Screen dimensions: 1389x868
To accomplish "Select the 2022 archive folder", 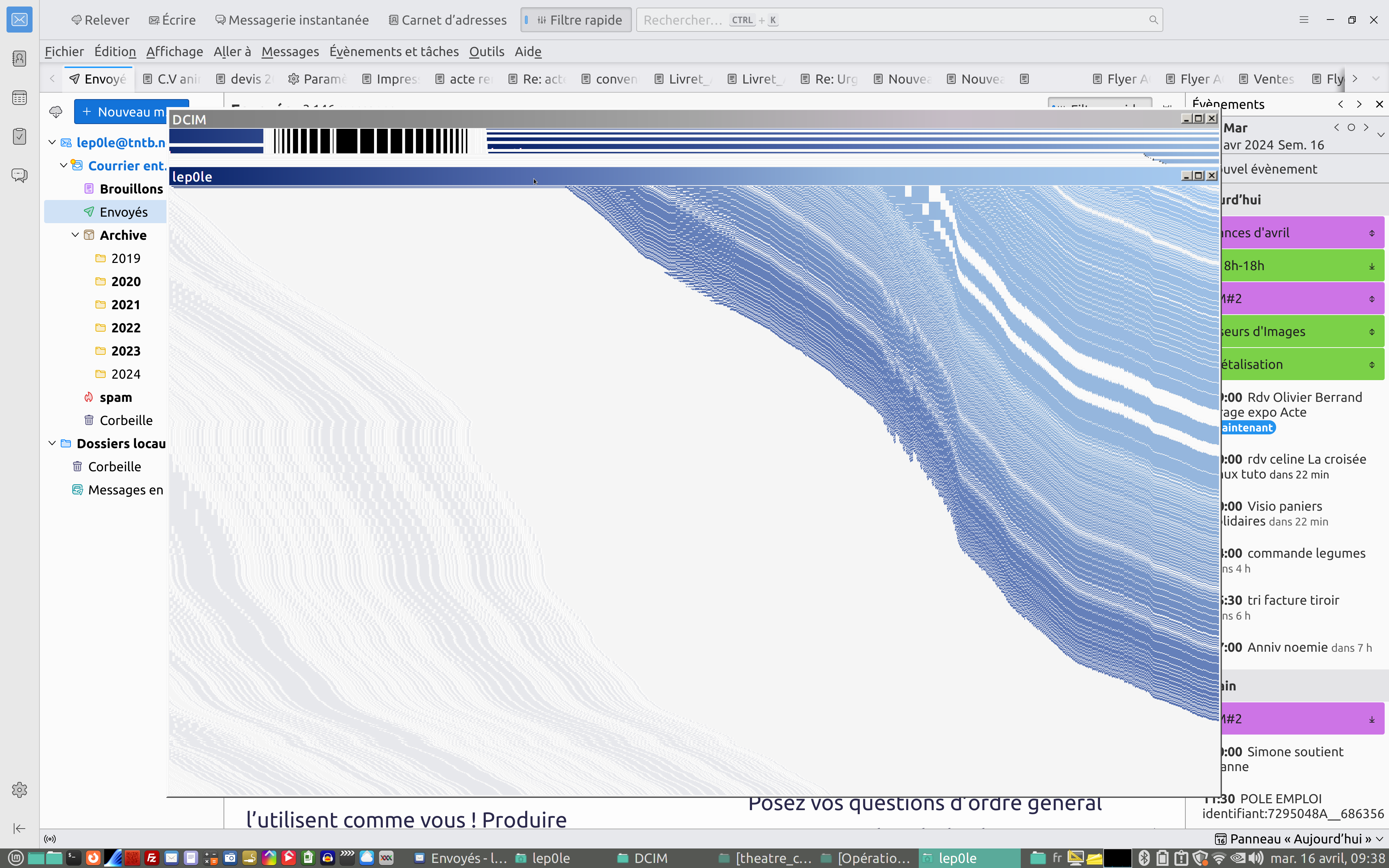I will tap(126, 328).
